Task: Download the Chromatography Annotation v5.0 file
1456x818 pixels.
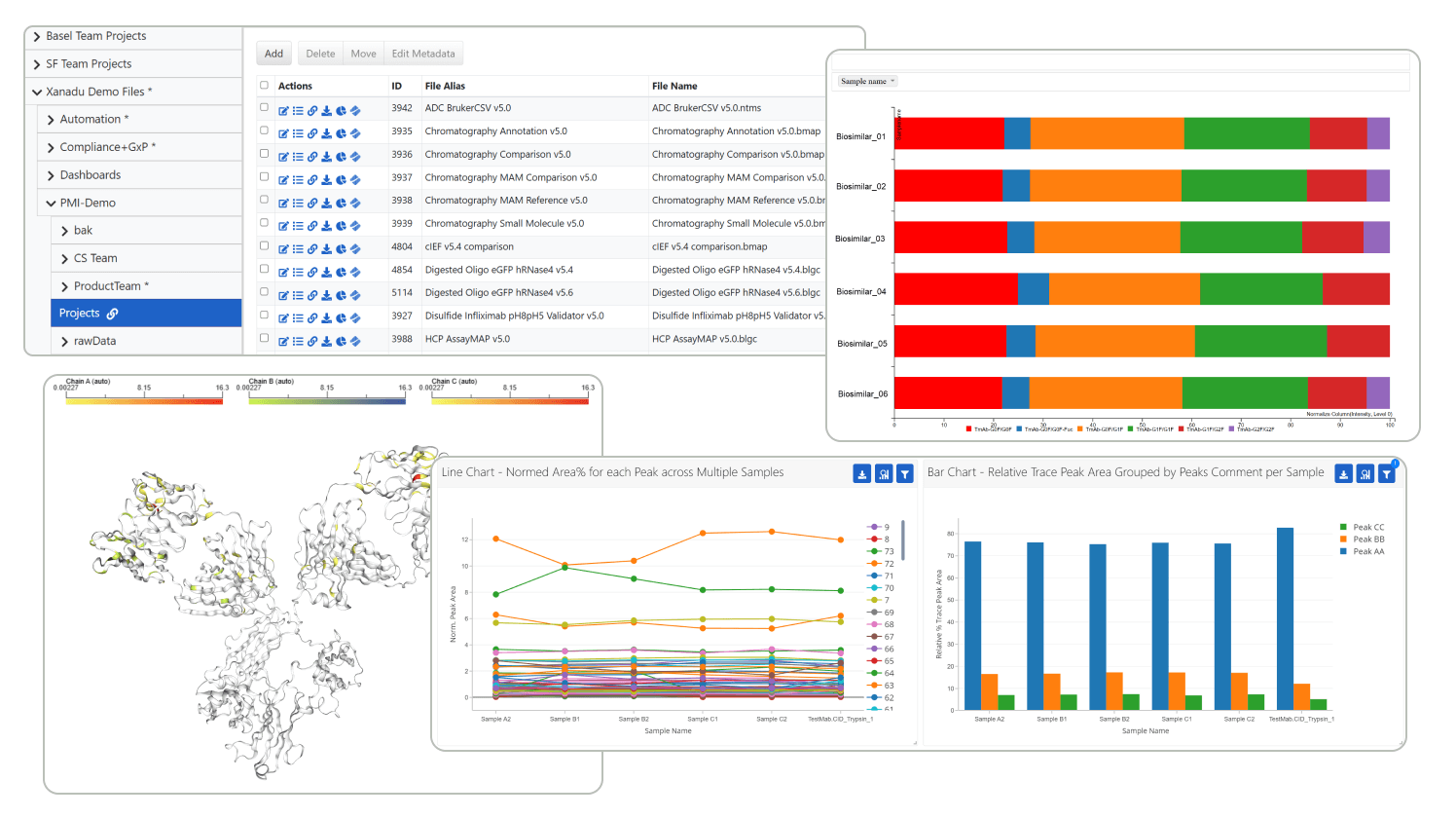Action: pyautogui.click(x=327, y=133)
